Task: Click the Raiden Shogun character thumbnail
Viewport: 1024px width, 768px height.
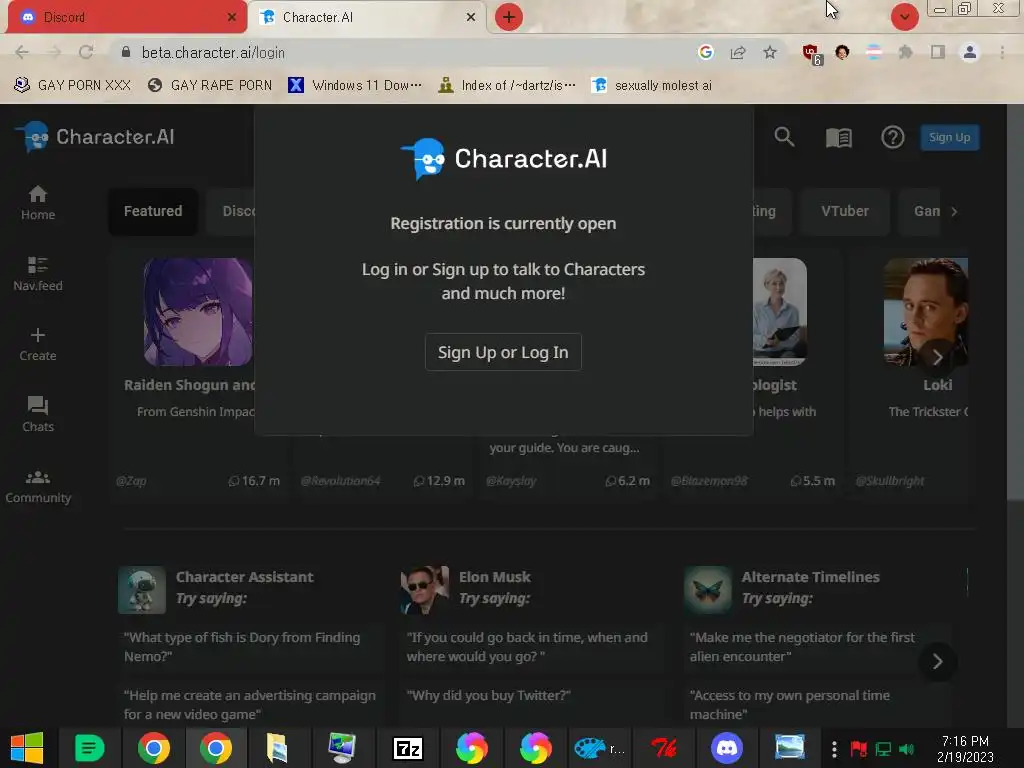Action: (x=199, y=312)
